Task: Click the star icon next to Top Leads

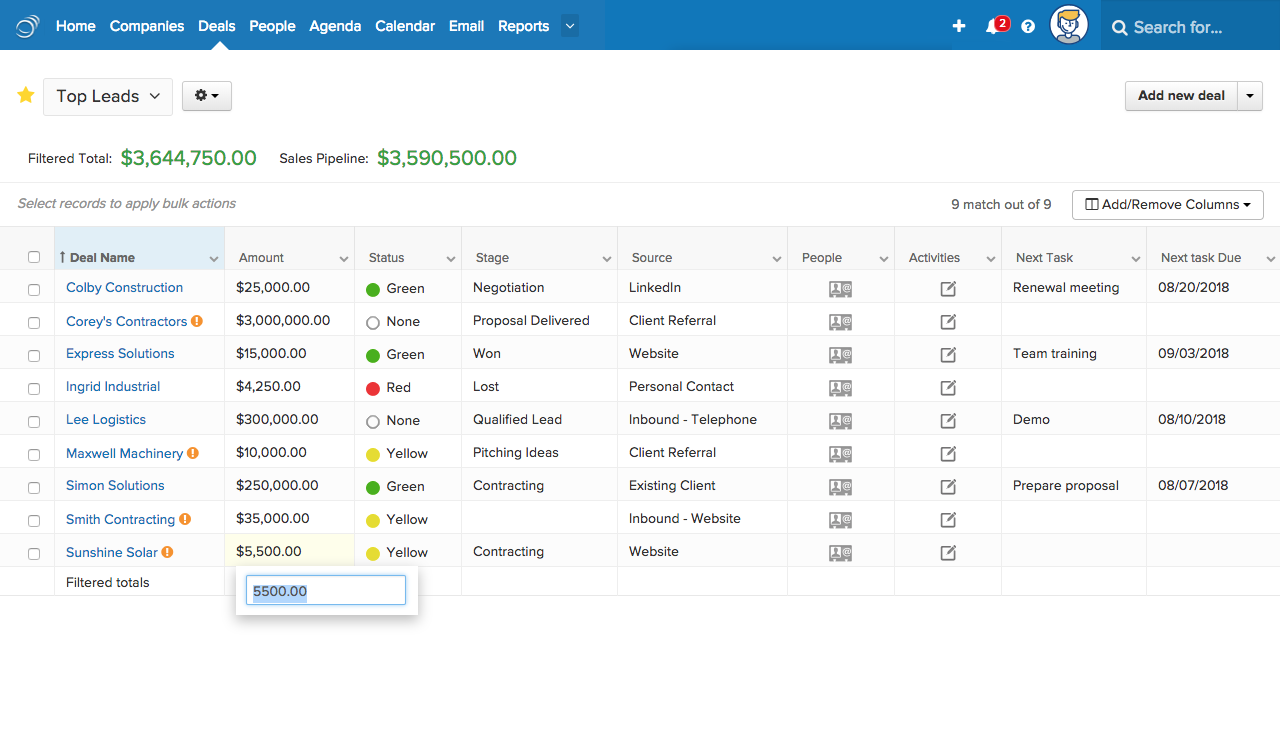Action: coord(26,95)
